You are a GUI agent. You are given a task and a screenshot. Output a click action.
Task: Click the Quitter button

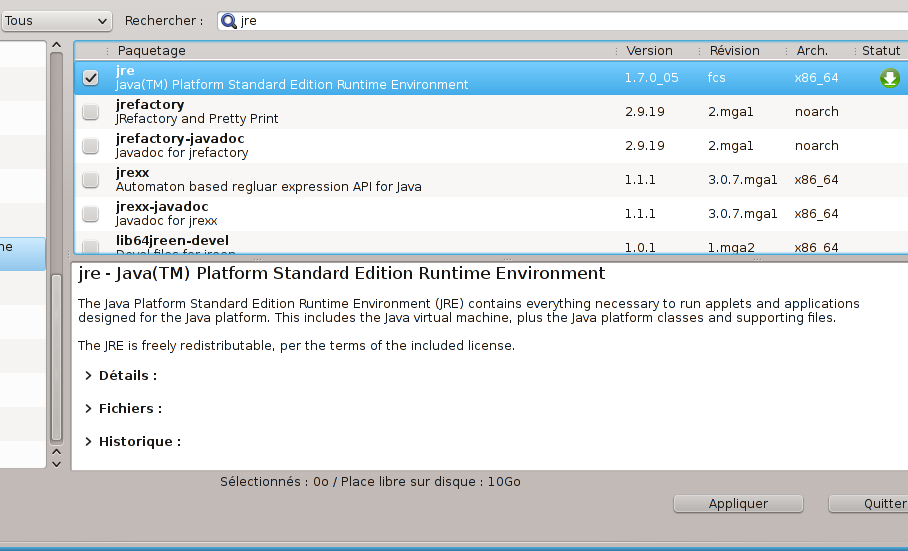pos(869,504)
